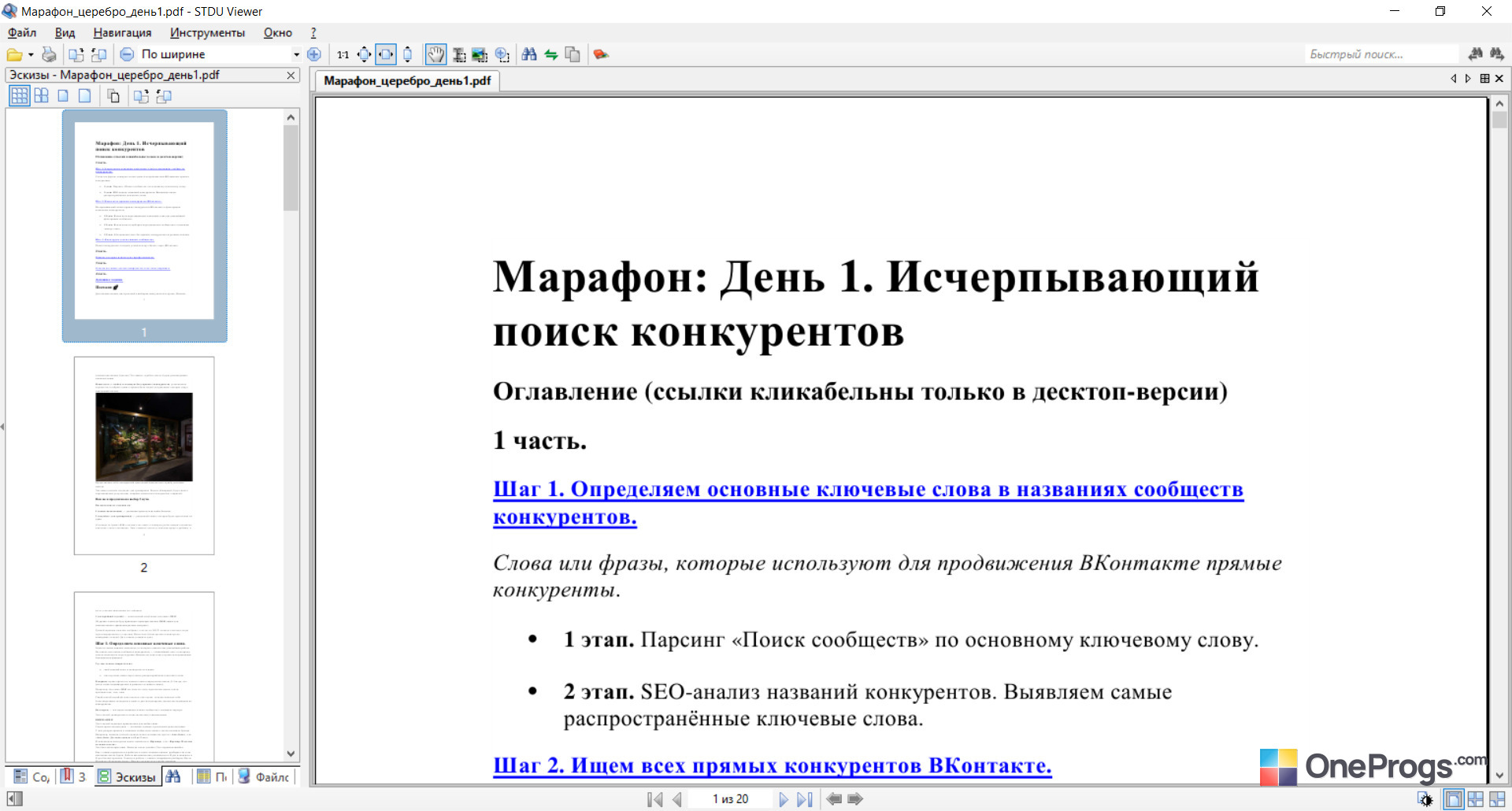
Task: Rotate thumbnails counter-clockwise in sidebar toolbar
Action: [x=164, y=96]
